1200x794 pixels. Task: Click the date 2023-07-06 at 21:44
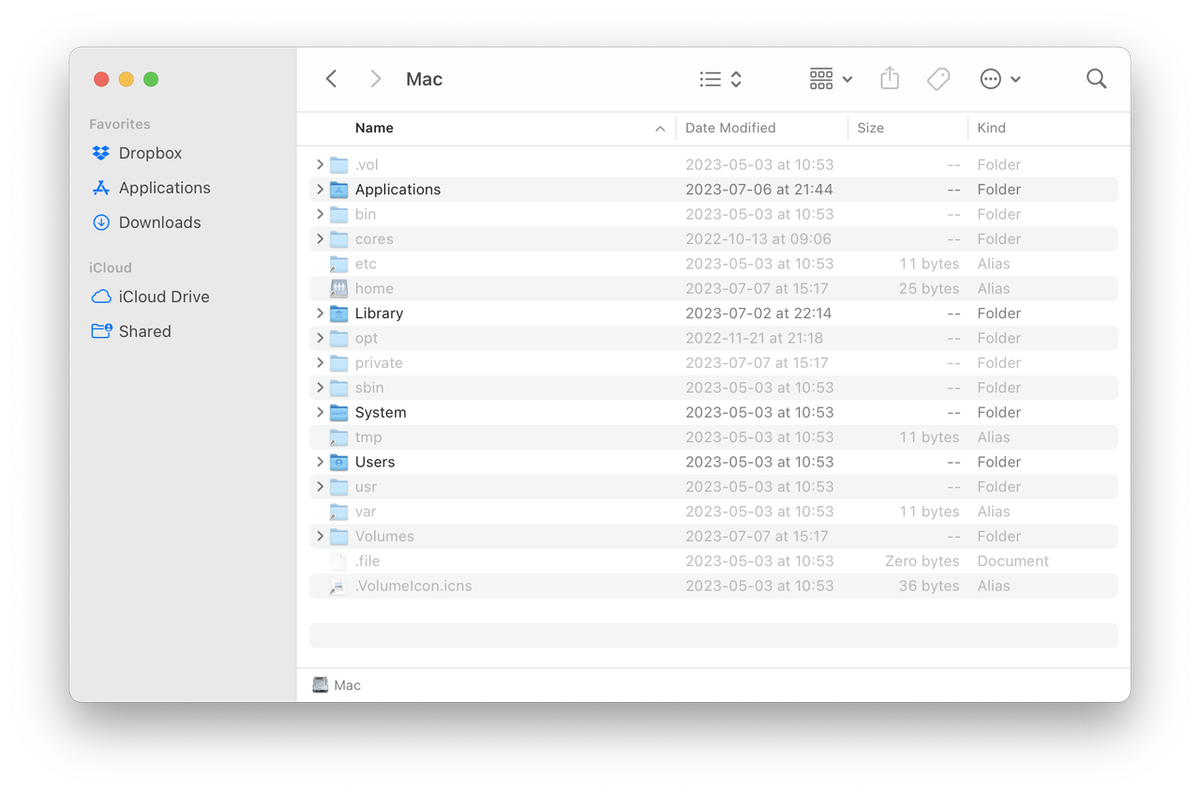tap(759, 189)
